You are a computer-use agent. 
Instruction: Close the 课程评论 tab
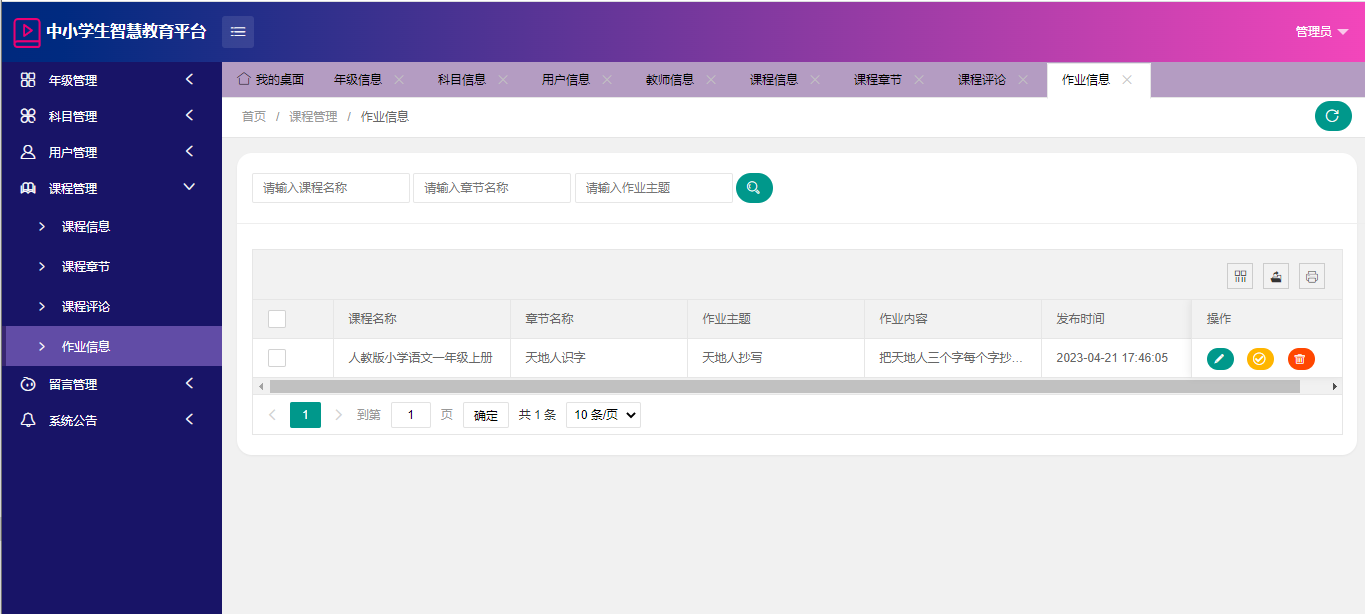tap(1023, 80)
